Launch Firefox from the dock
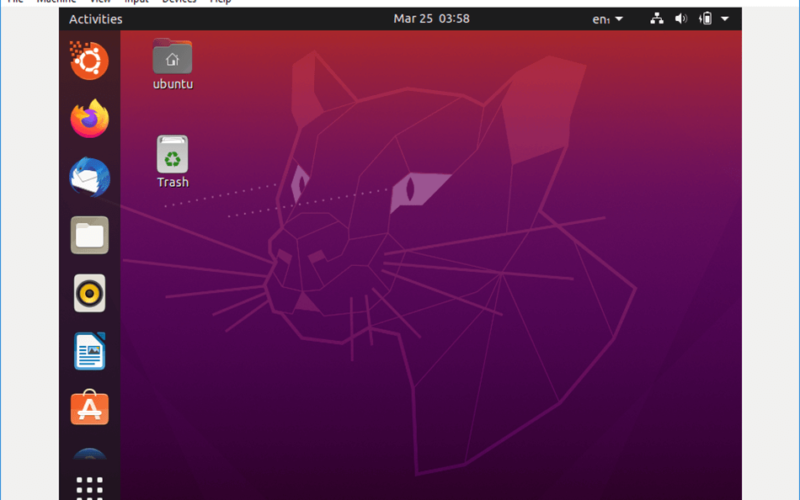The width and height of the screenshot is (800, 500). pos(89,118)
